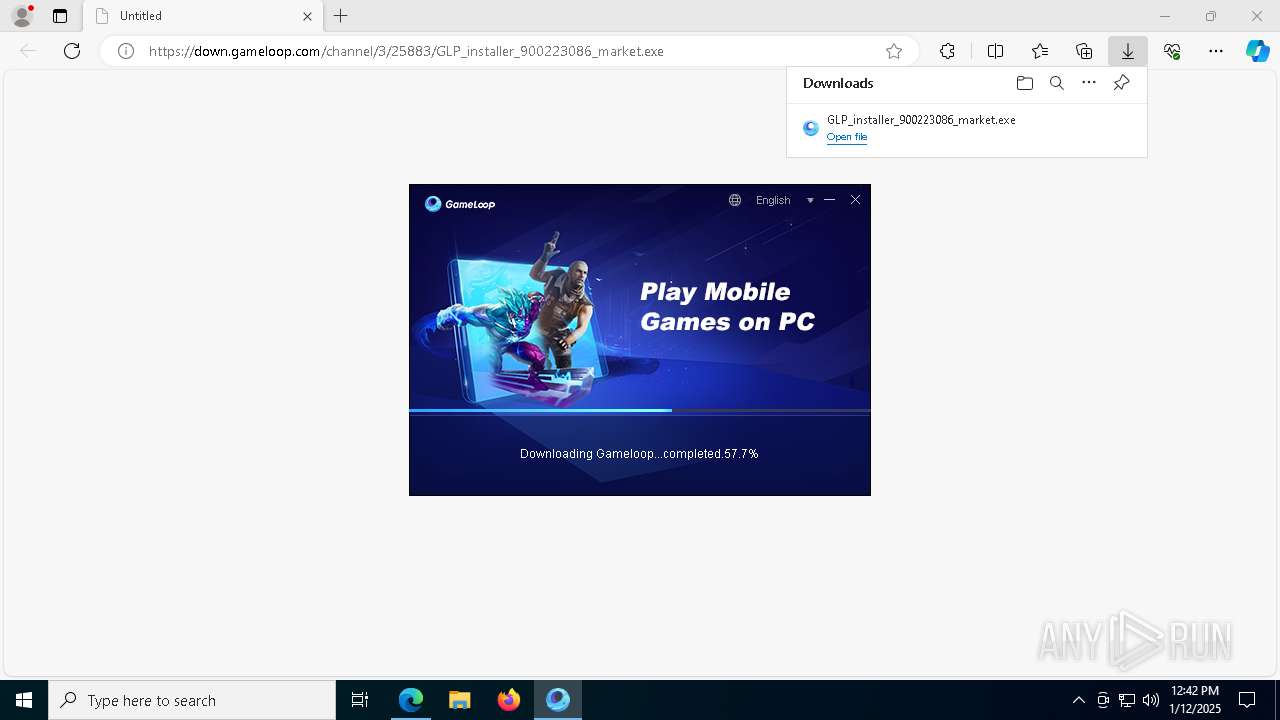
Task: Open the clock showing 12:42 PM
Action: [x=1195, y=700]
